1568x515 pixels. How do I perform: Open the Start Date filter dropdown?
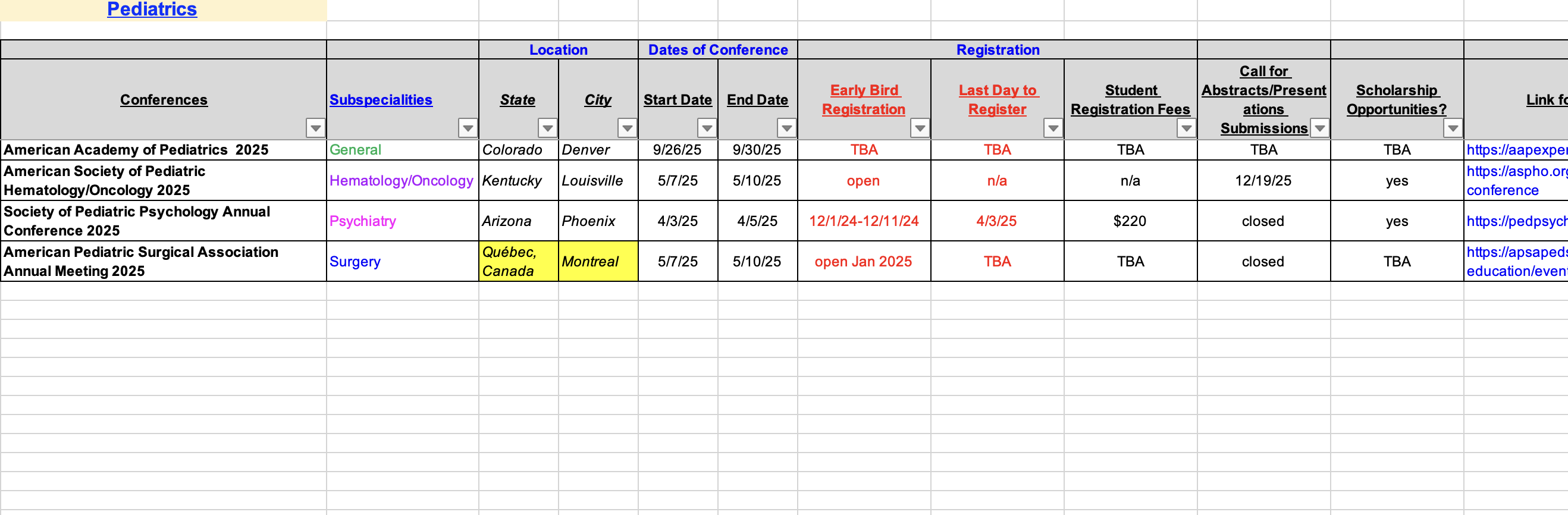point(707,128)
